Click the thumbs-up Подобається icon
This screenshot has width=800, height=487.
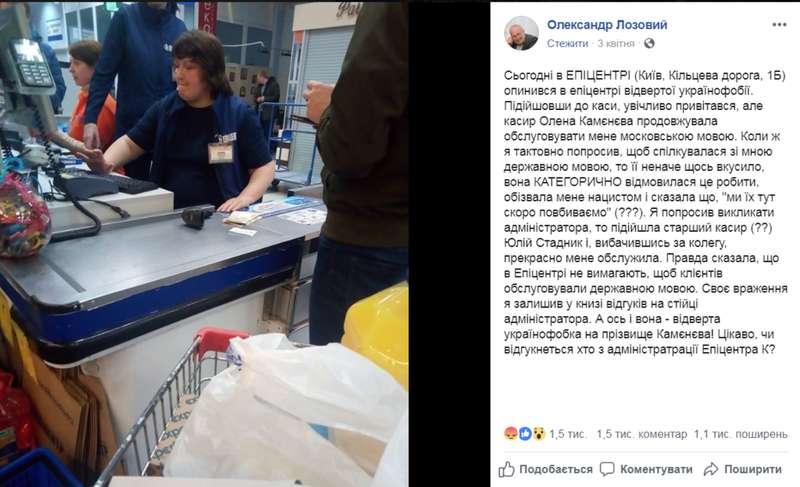(x=507, y=469)
